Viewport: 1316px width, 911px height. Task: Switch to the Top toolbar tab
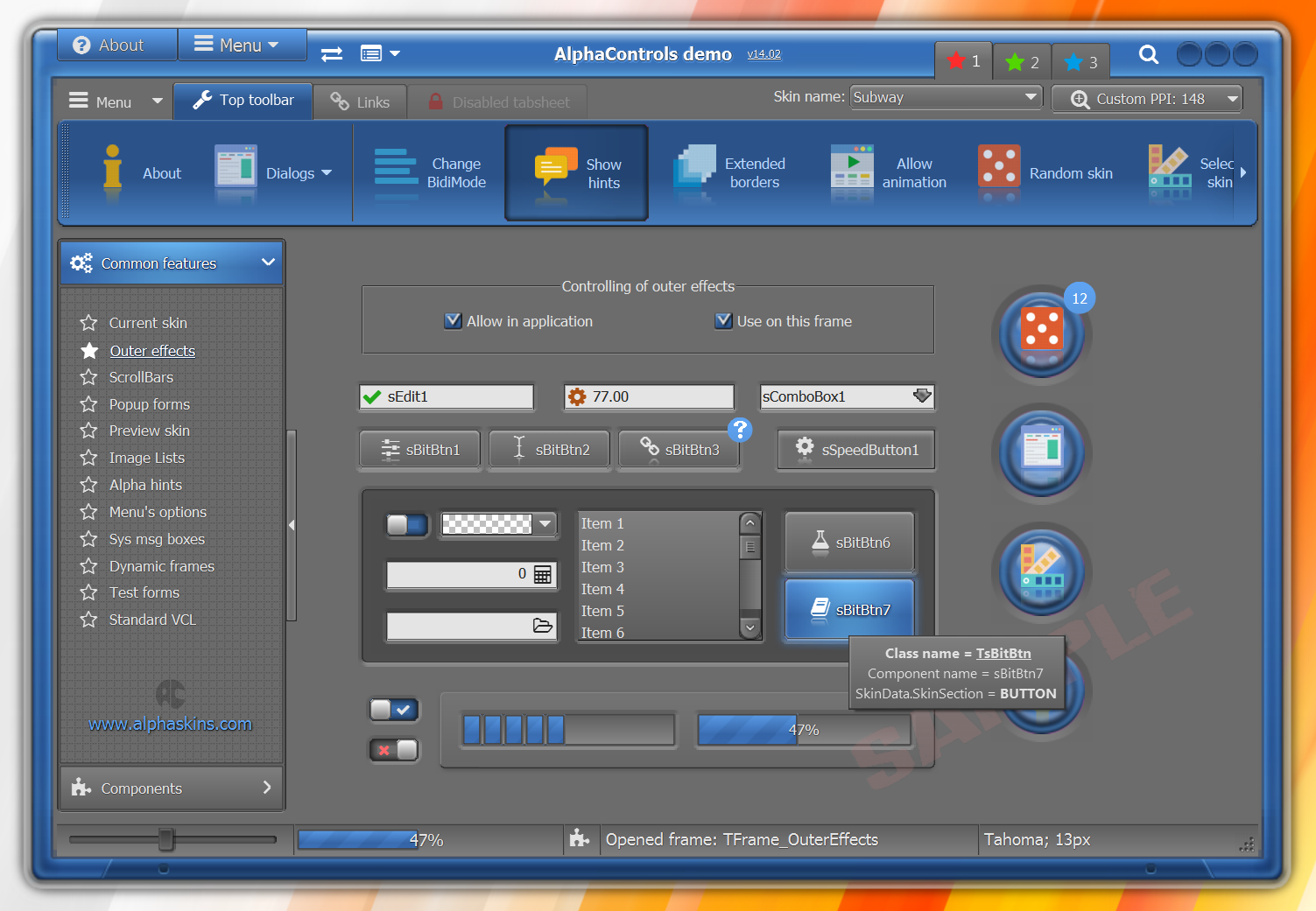(x=243, y=101)
